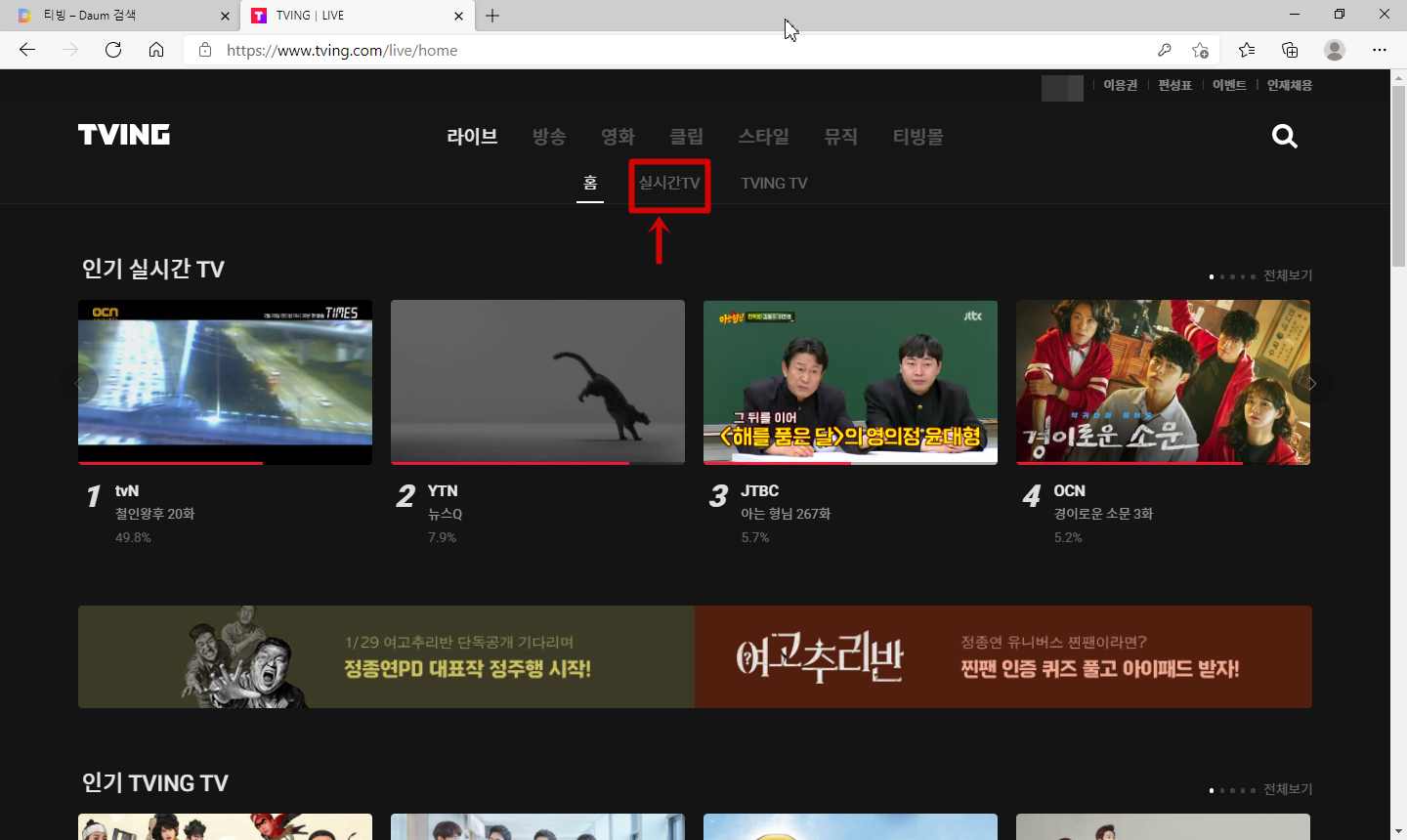Open browser settings ellipsis menu
This screenshot has width=1407, height=840.
[1380, 50]
